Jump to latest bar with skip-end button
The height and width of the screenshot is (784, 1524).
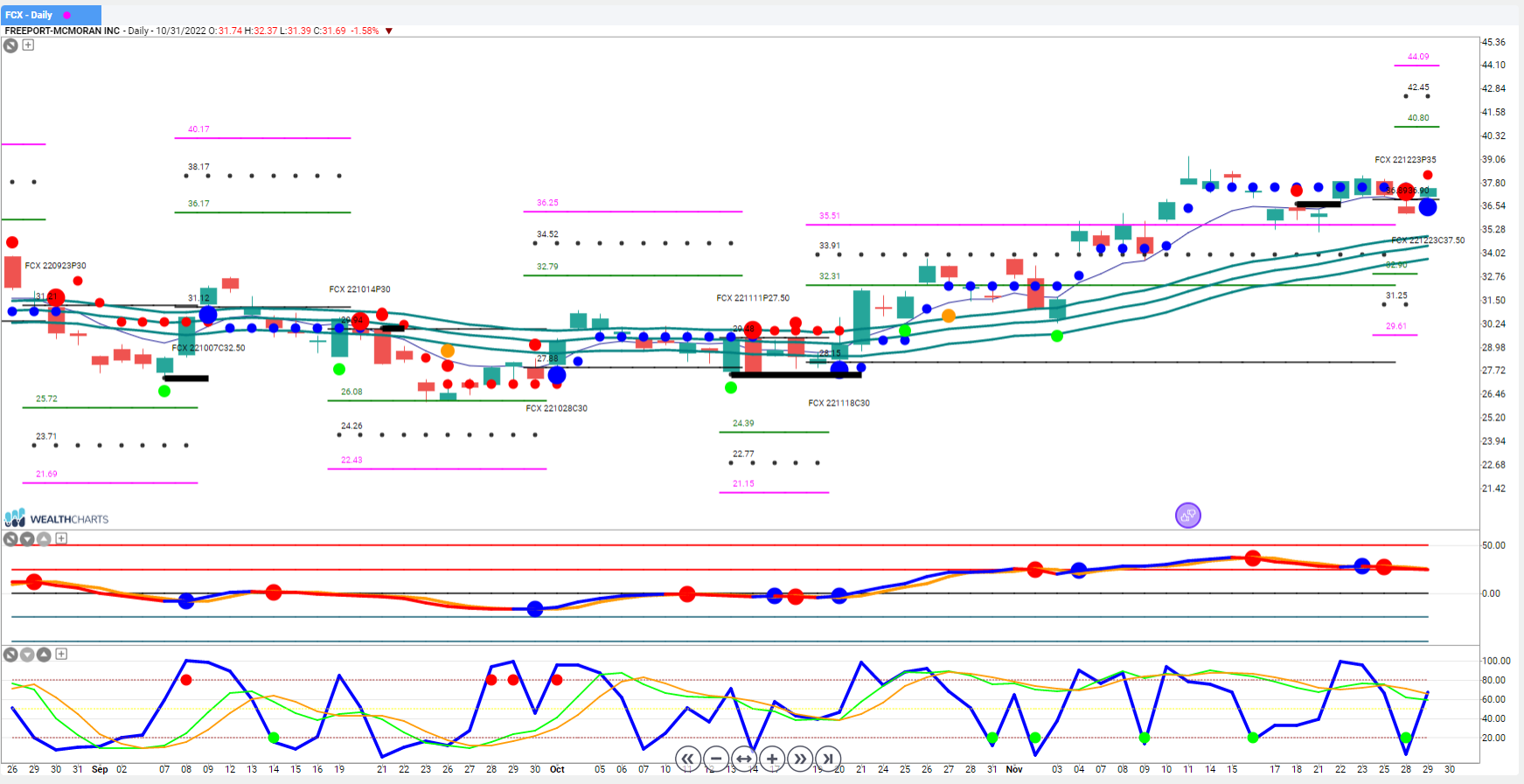[x=828, y=759]
